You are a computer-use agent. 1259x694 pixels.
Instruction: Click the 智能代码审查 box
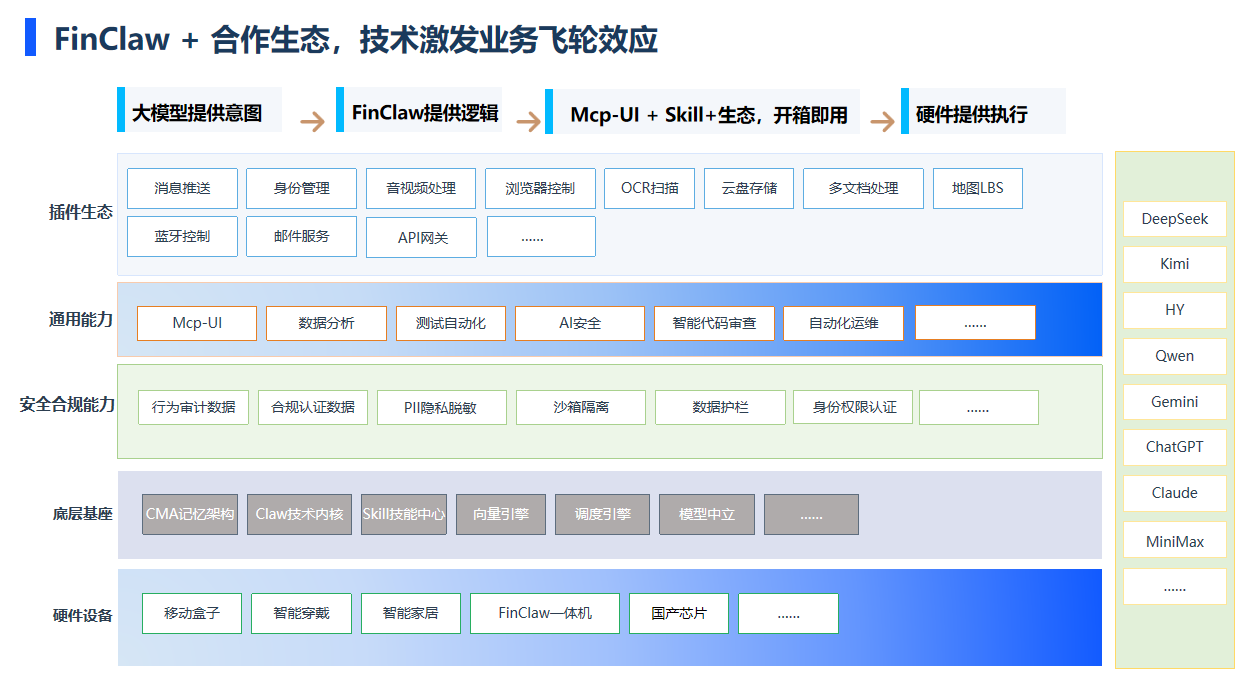(714, 323)
